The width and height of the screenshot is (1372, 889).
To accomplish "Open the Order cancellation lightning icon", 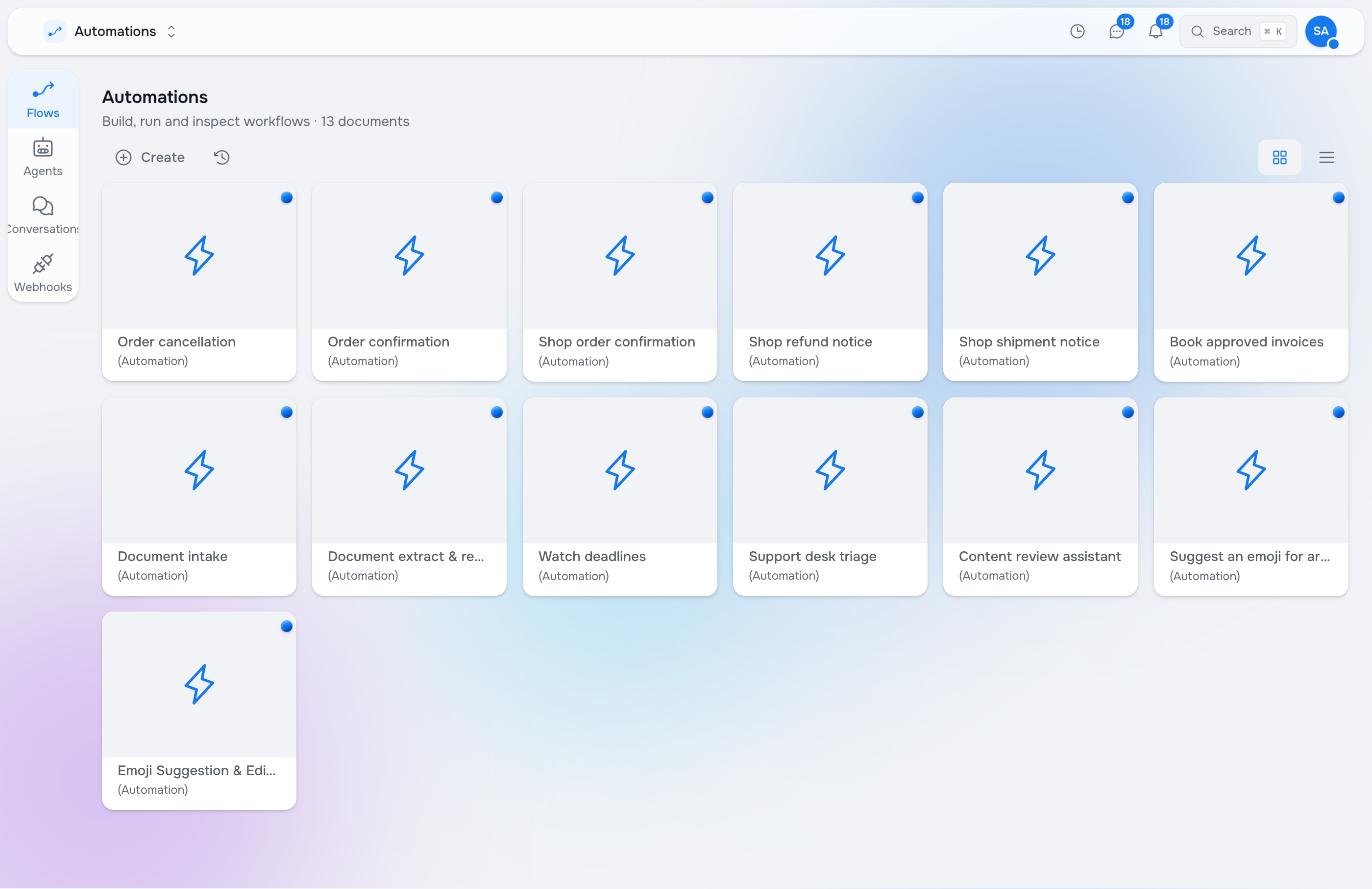I will click(x=199, y=256).
